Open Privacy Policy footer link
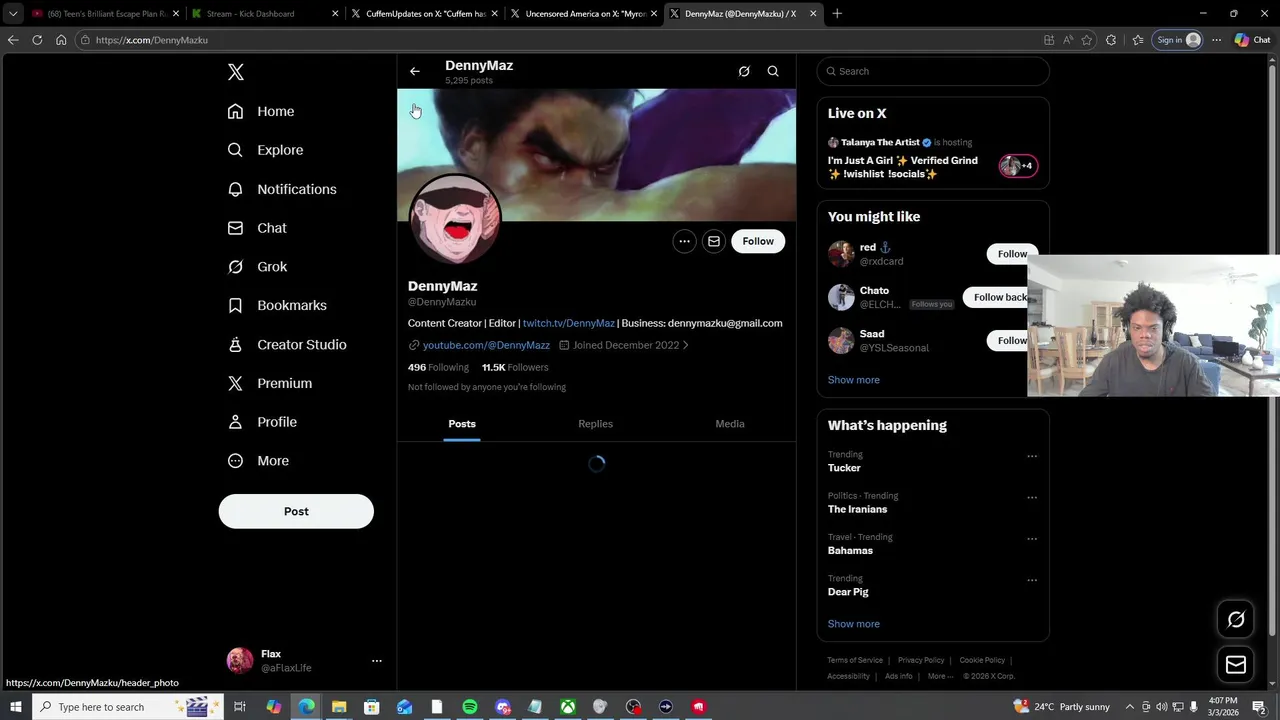Viewport: 1280px width, 720px height. [x=921, y=660]
